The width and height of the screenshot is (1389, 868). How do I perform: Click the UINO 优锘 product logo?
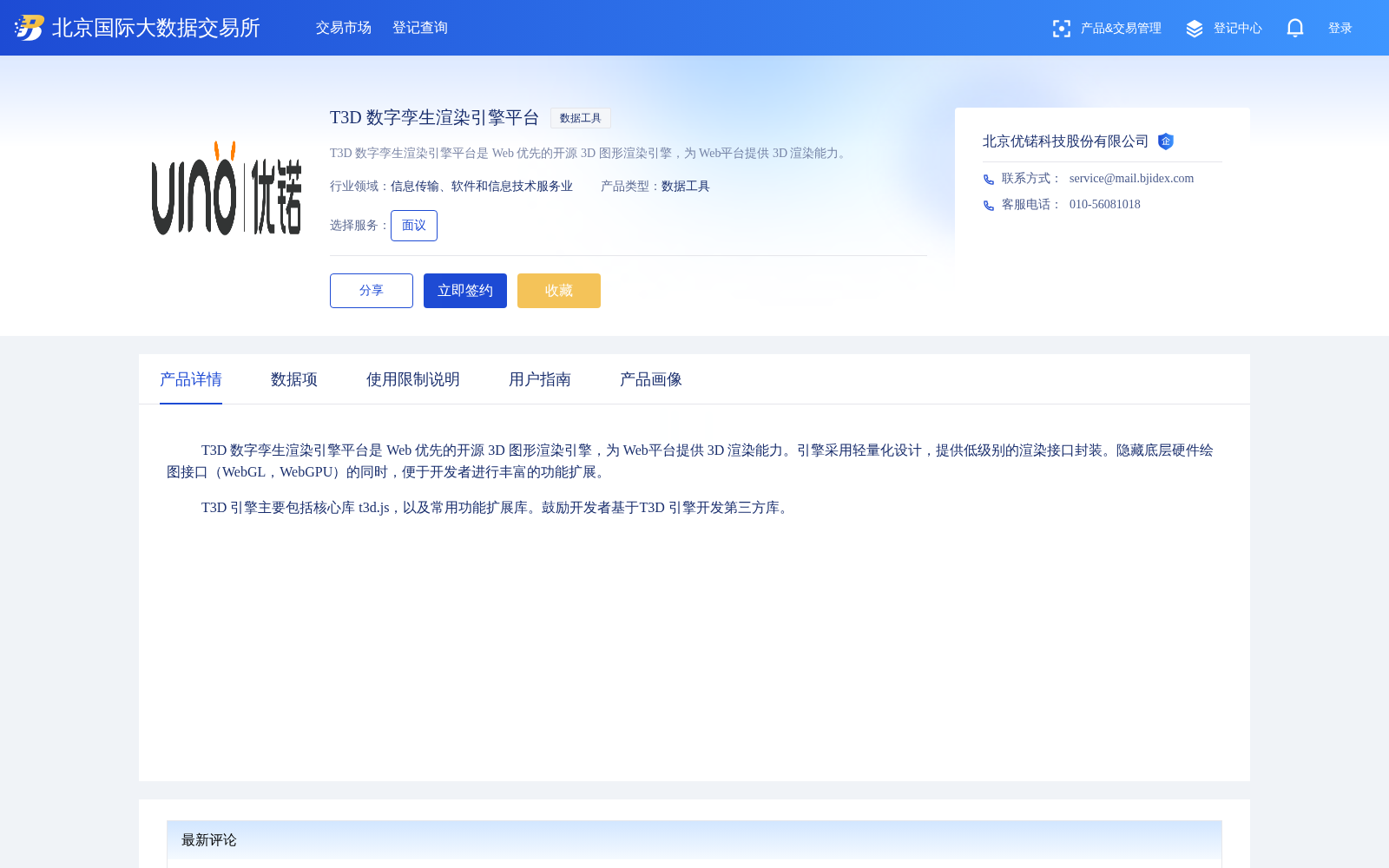click(x=227, y=188)
